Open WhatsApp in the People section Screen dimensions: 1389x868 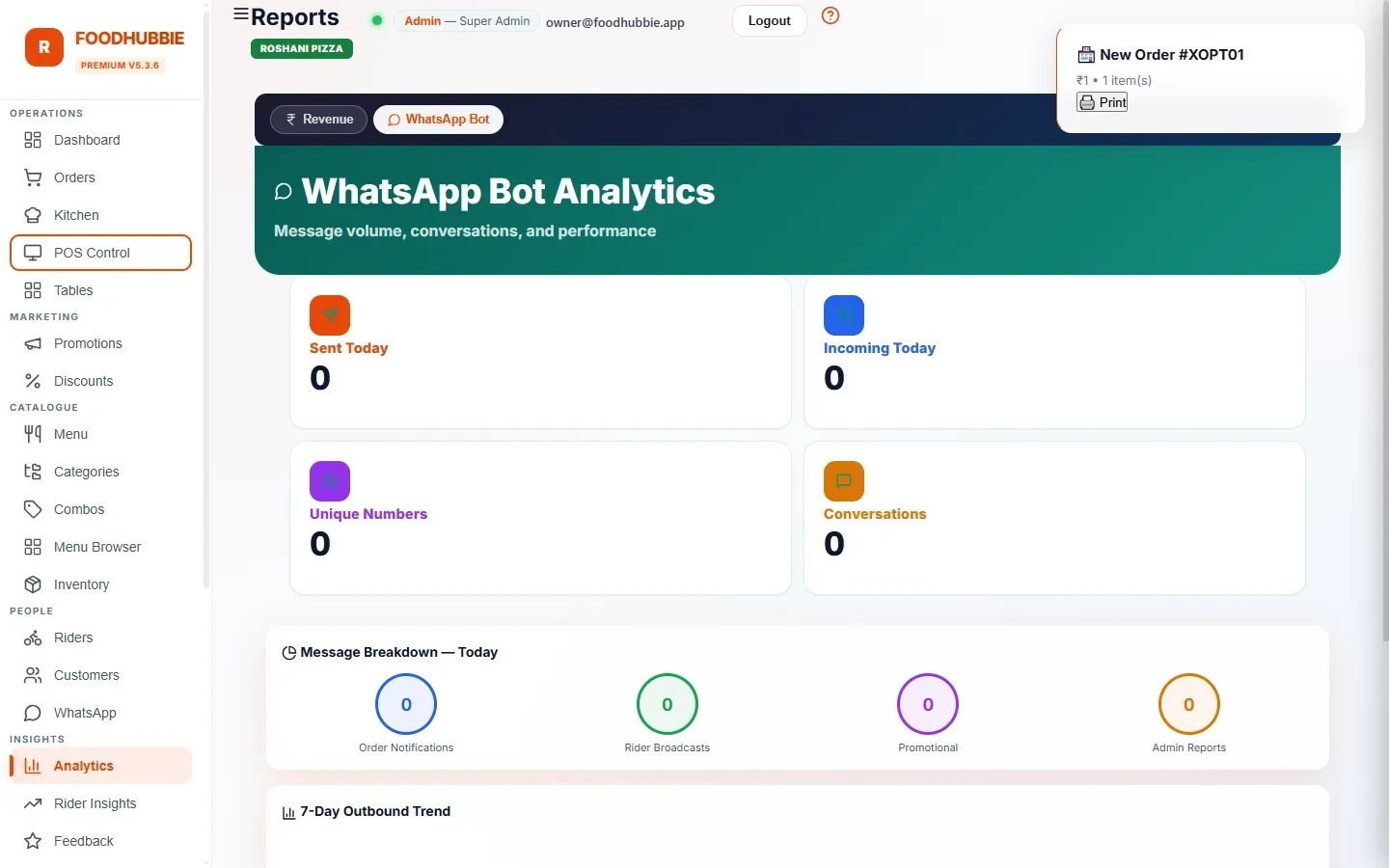point(100,713)
